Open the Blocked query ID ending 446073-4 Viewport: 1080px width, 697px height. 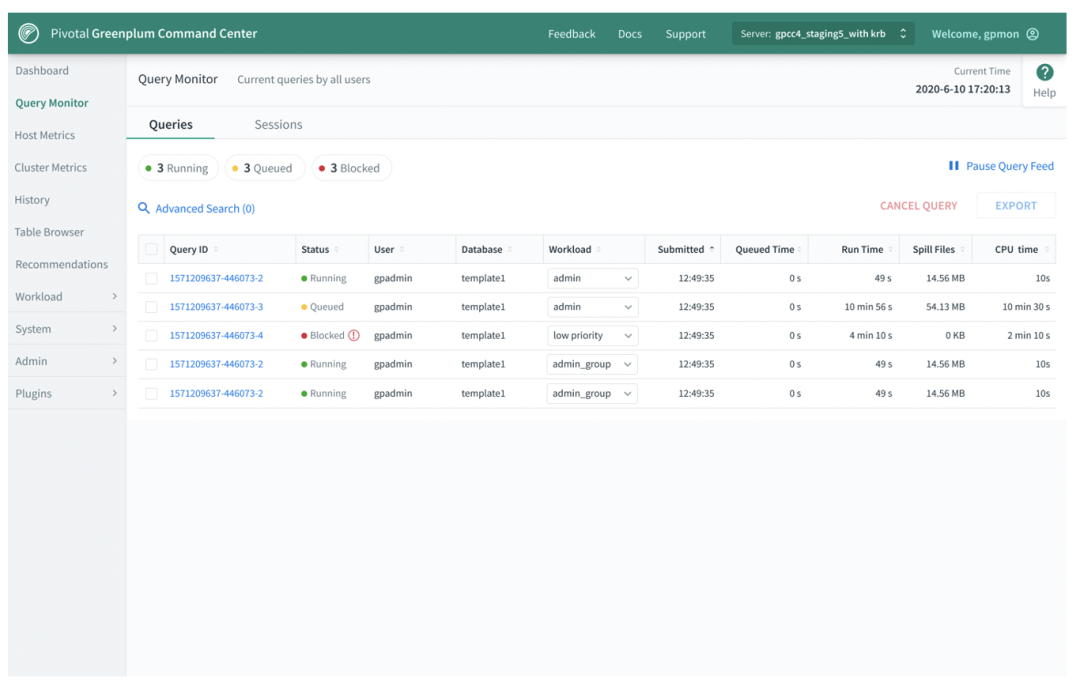pyautogui.click(x=216, y=335)
